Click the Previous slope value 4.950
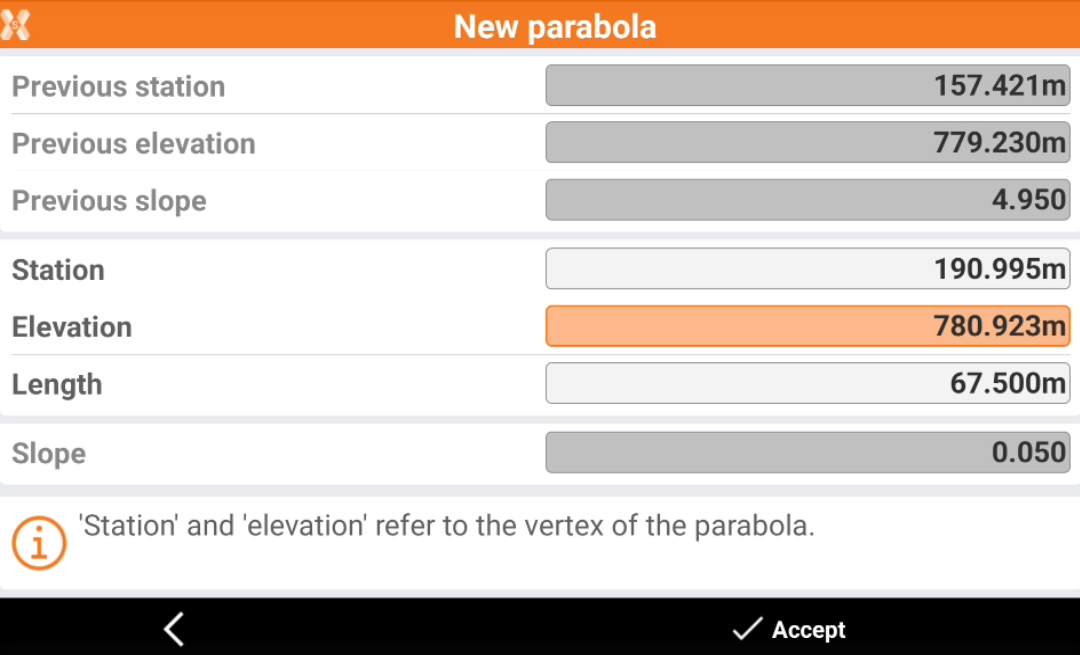 click(x=807, y=200)
